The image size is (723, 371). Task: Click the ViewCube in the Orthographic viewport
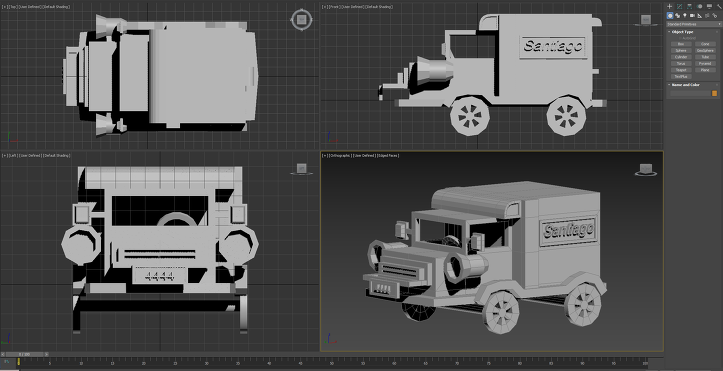[x=646, y=170]
